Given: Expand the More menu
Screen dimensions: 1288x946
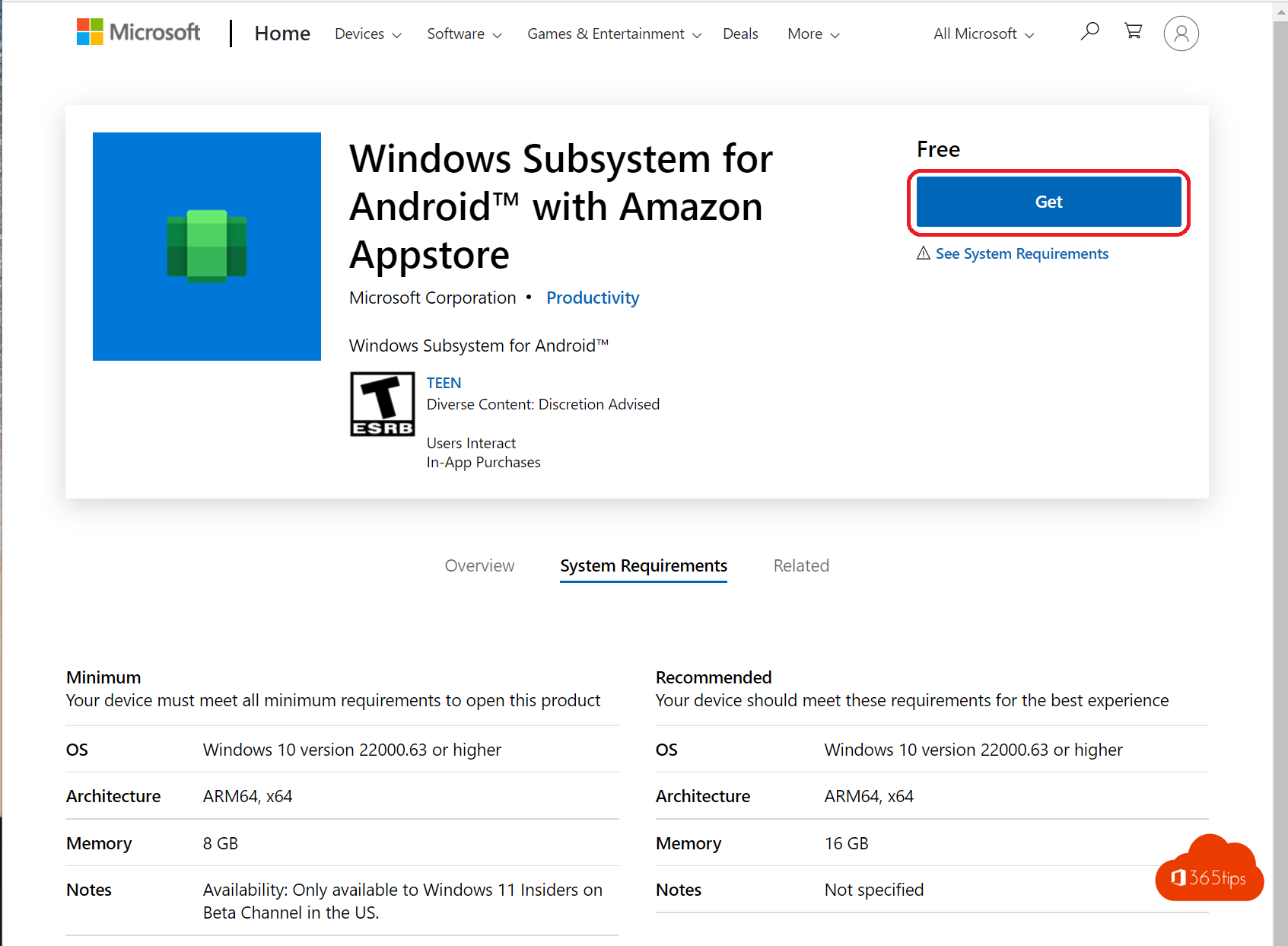Looking at the screenshot, I should (813, 34).
